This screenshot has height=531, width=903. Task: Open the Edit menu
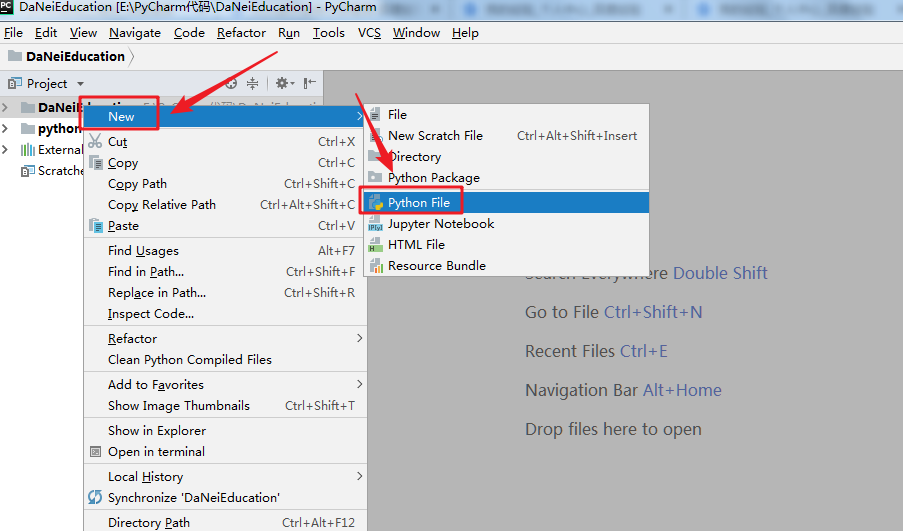tap(45, 33)
